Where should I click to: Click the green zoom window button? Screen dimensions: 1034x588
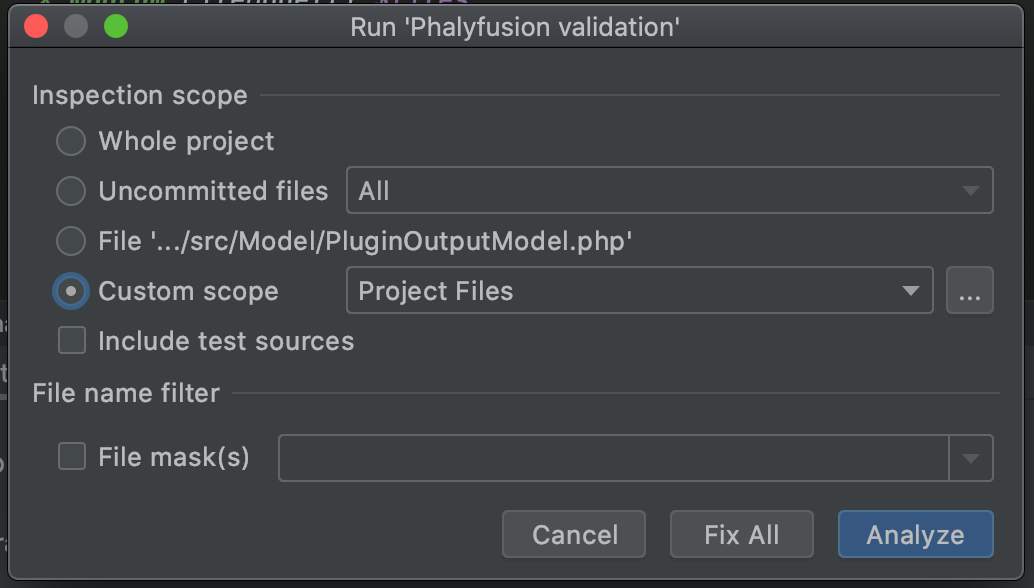(x=116, y=27)
